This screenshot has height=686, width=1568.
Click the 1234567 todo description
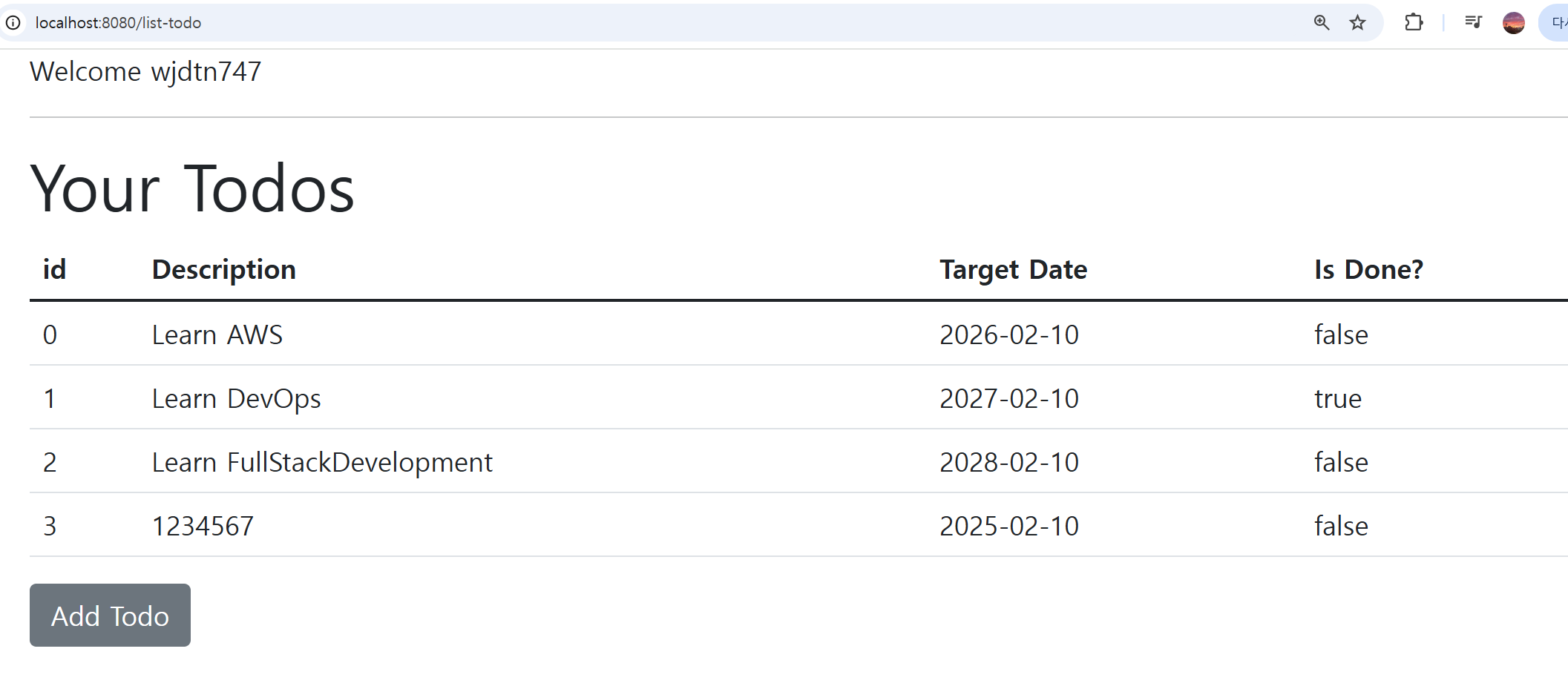point(203,527)
